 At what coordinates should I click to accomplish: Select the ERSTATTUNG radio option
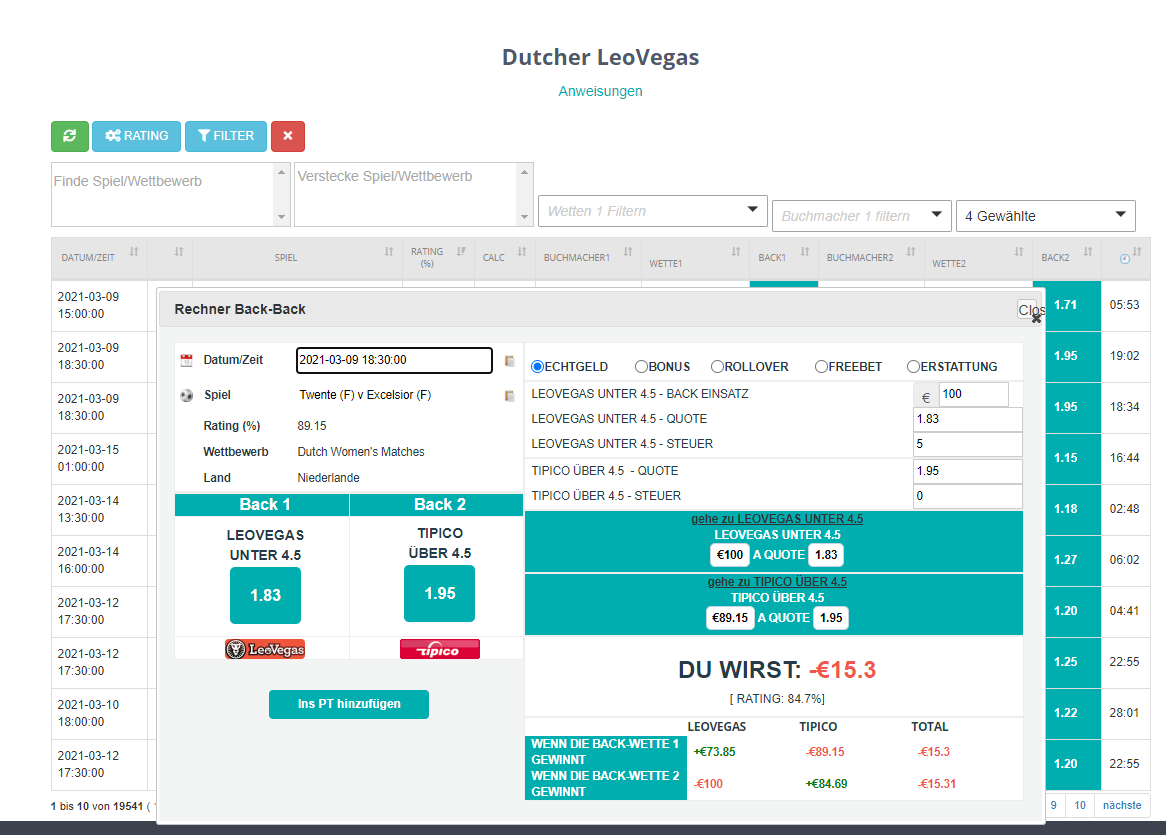(913, 367)
